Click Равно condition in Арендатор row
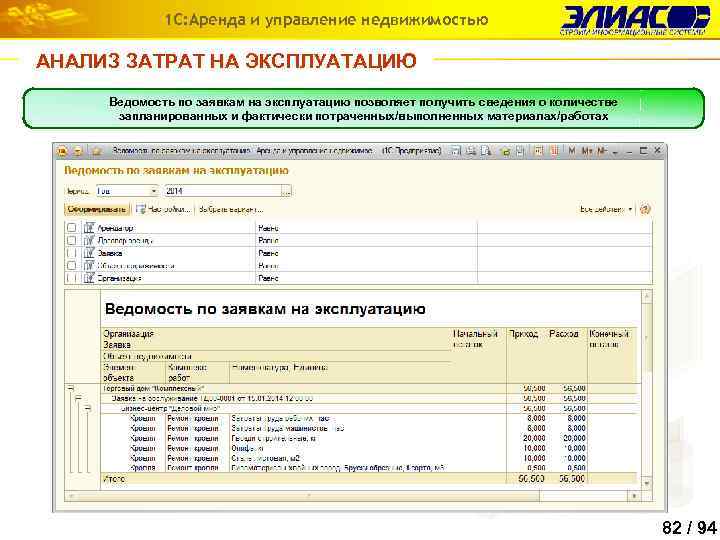The image size is (720, 540). pos(269,228)
